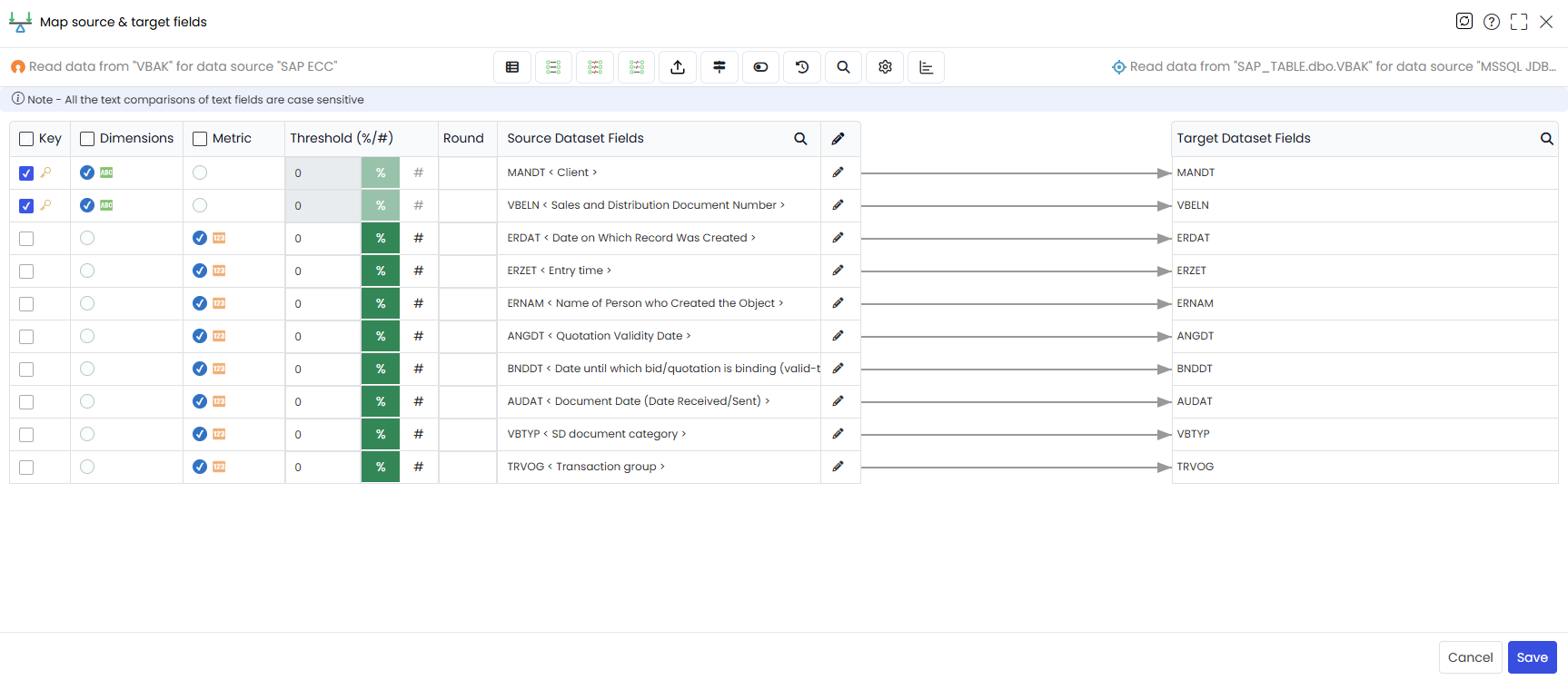
Task: Click the Save button
Action: point(1532,657)
